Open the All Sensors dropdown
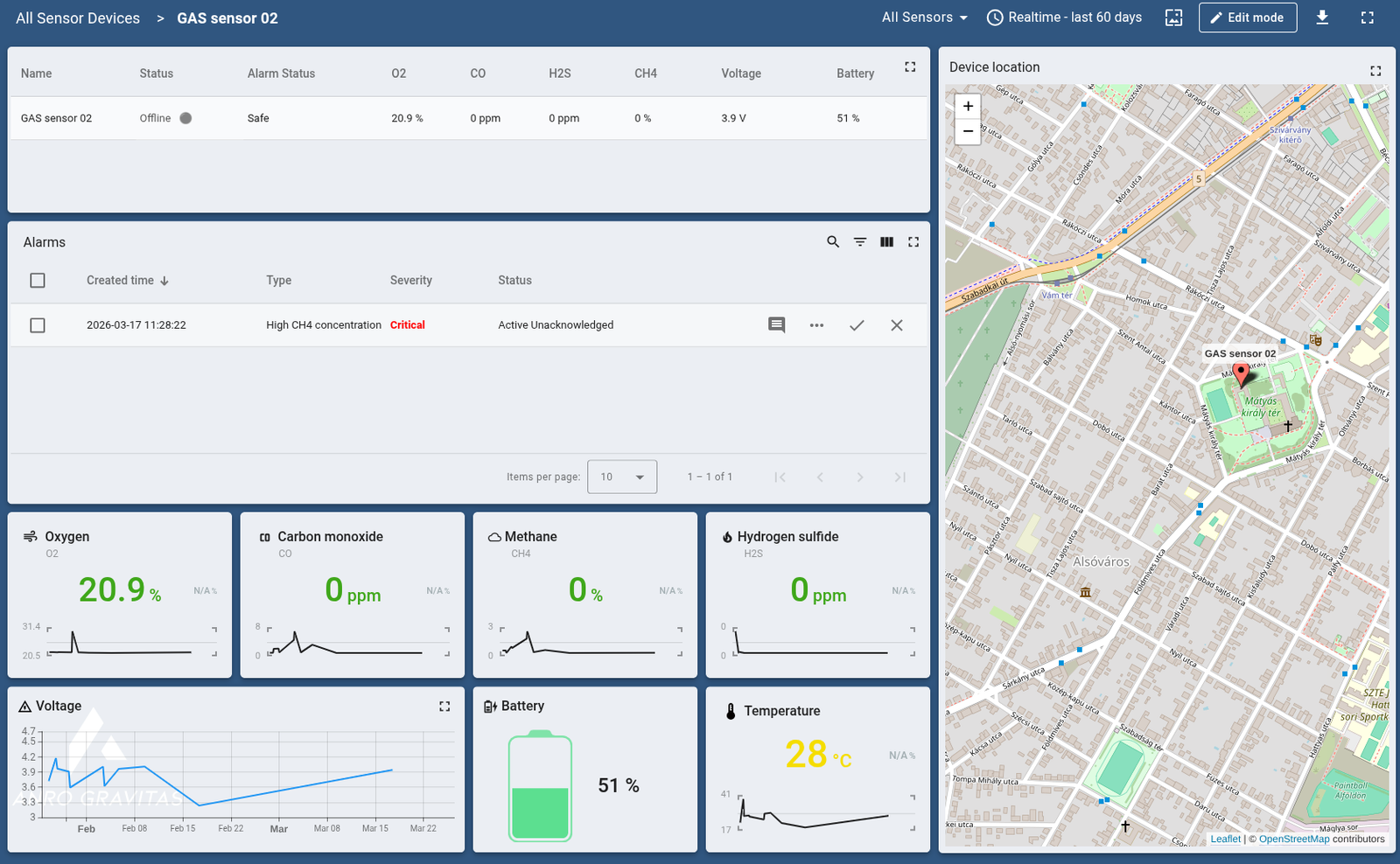Screen dimensions: 1400x864 pyautogui.click(x=924, y=17)
